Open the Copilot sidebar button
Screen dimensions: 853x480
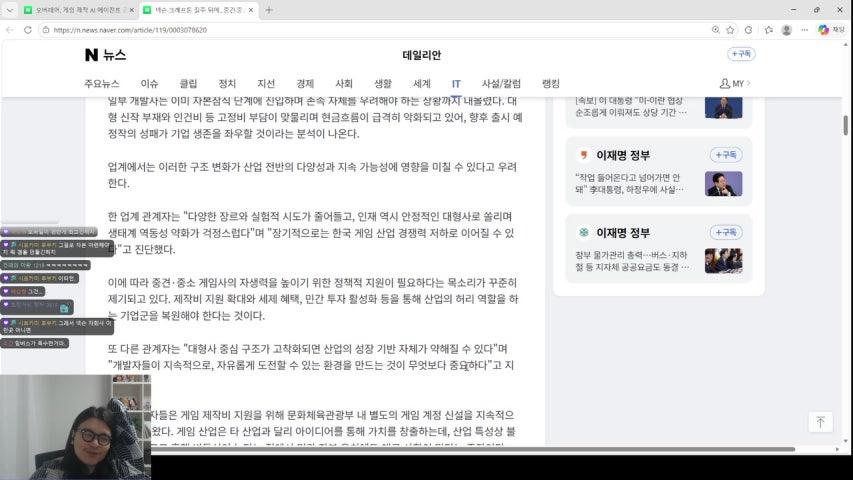tap(823, 30)
